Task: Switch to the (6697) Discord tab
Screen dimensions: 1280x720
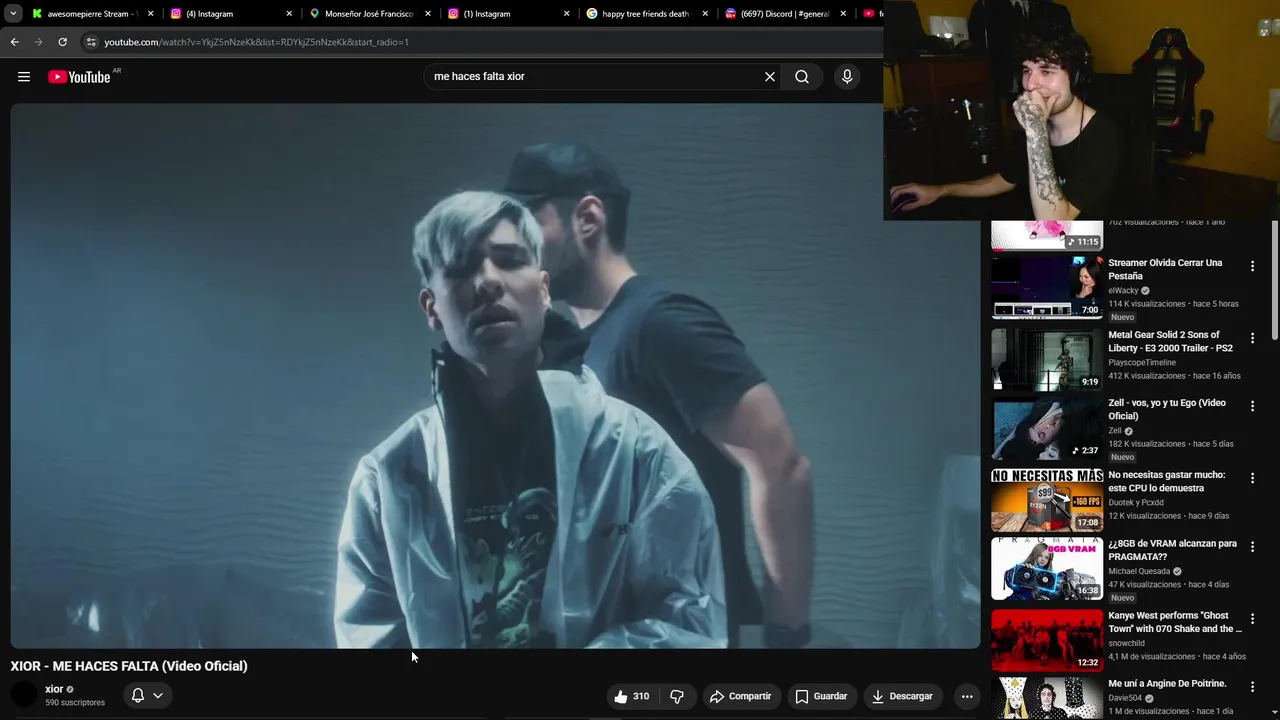Action: point(785,14)
